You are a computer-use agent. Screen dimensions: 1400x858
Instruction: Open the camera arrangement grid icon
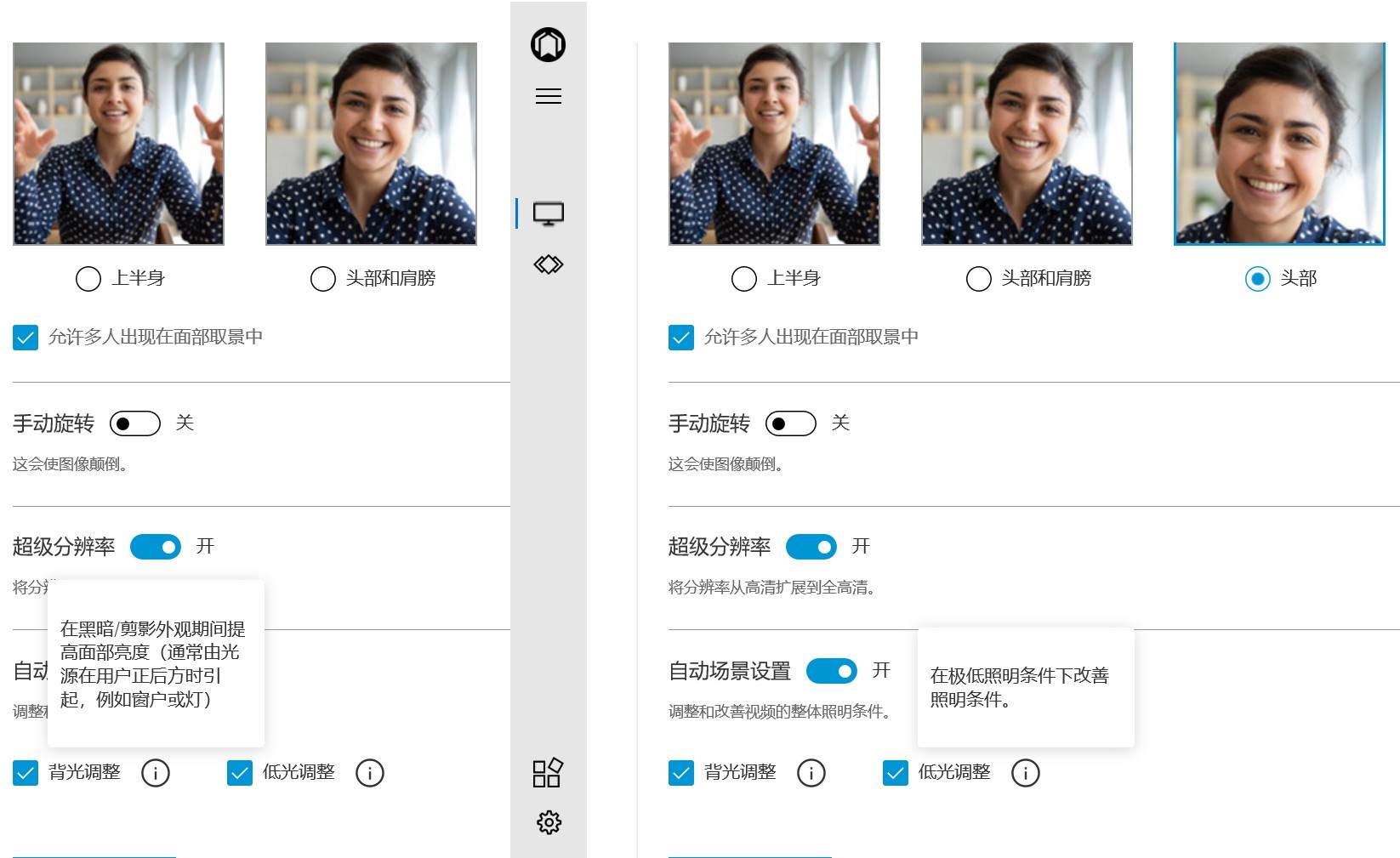(549, 773)
